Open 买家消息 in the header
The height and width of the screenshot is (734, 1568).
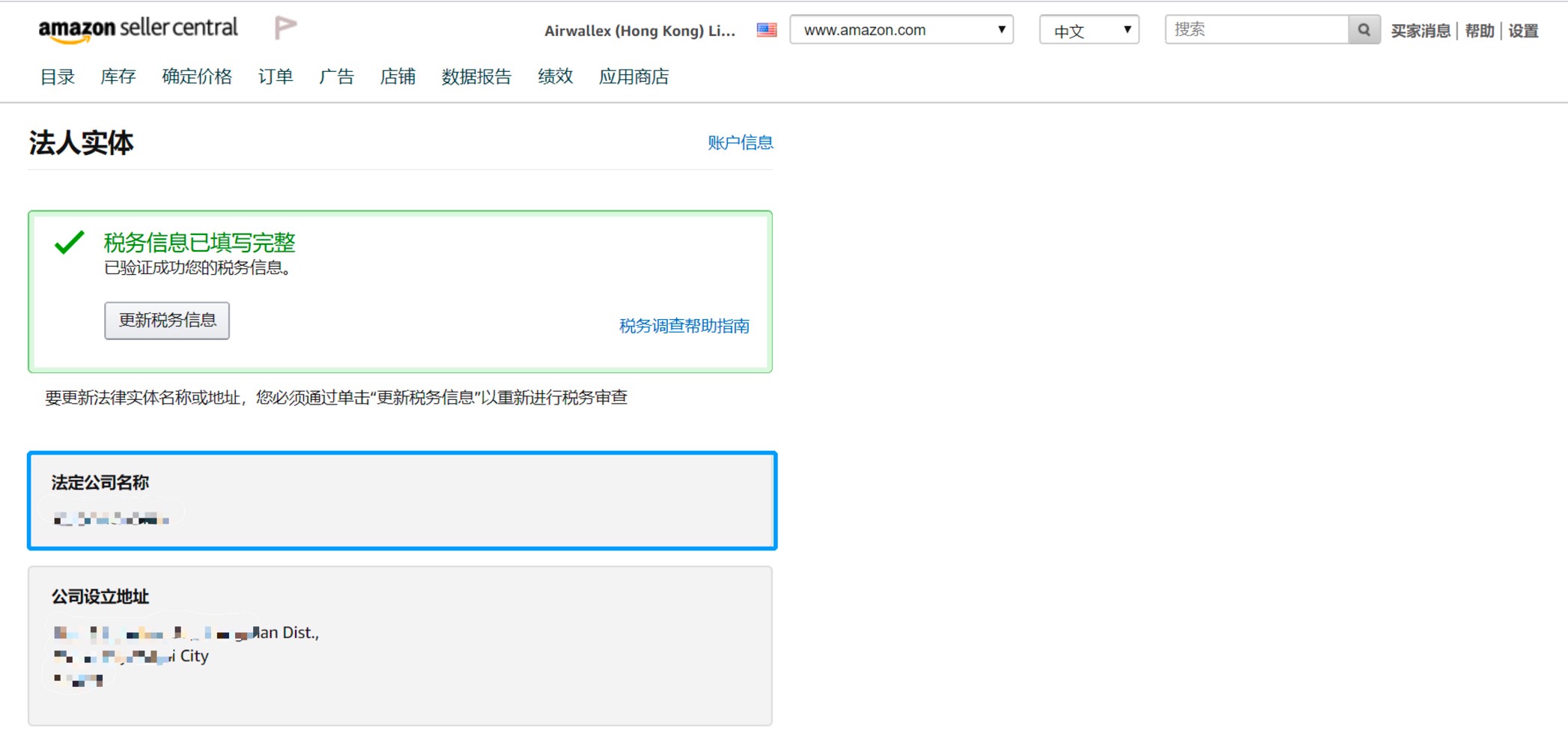tap(1420, 31)
